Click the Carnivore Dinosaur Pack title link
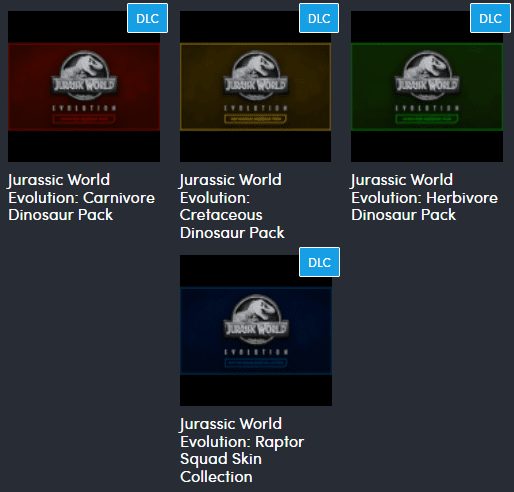Viewport: 514px width, 492px height. [81, 197]
